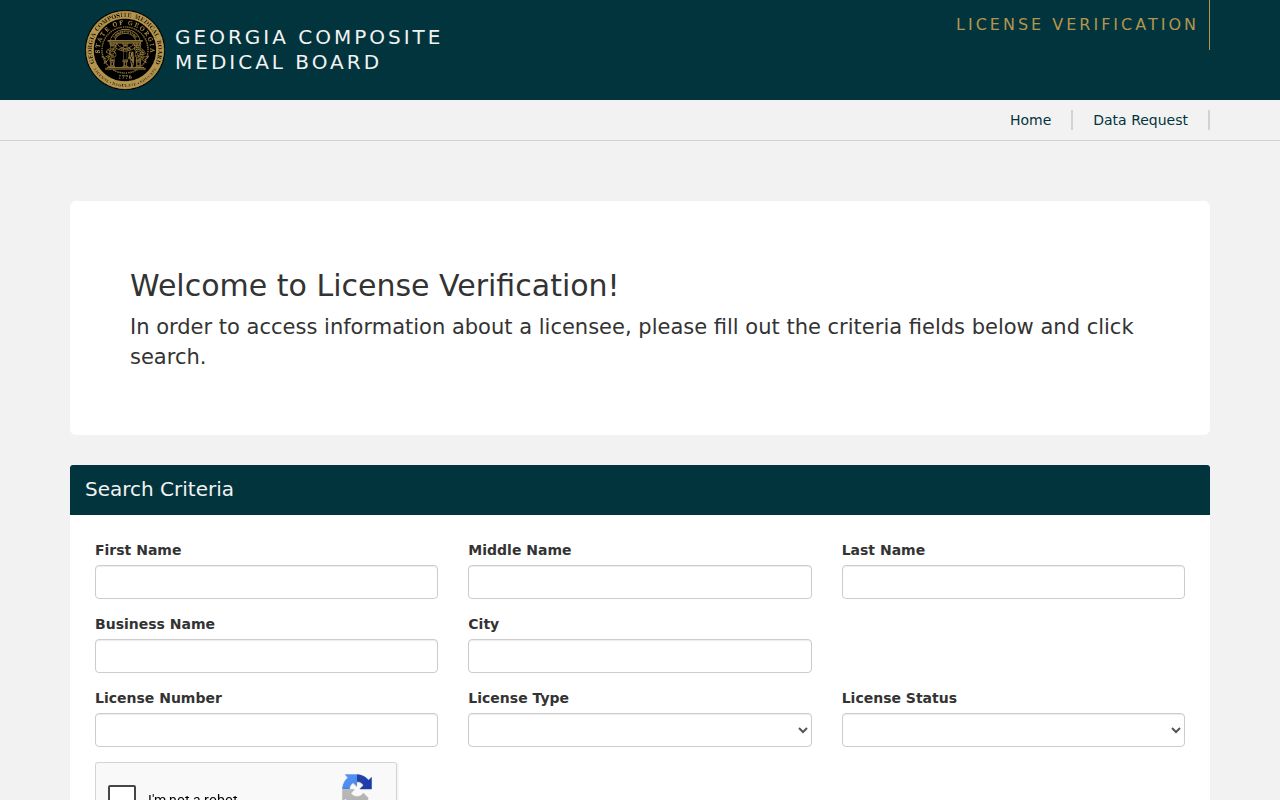Click the License Number label
This screenshot has width=1280, height=800.
point(158,698)
